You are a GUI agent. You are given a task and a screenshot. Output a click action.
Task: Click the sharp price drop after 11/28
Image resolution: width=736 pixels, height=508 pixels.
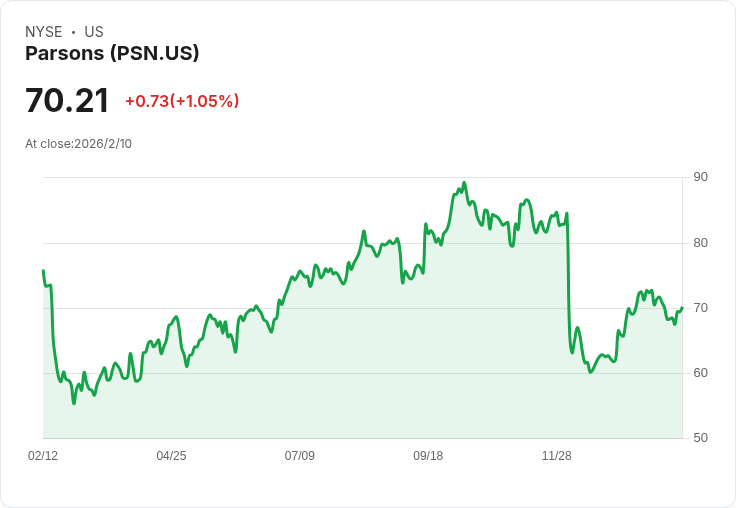coord(568,282)
